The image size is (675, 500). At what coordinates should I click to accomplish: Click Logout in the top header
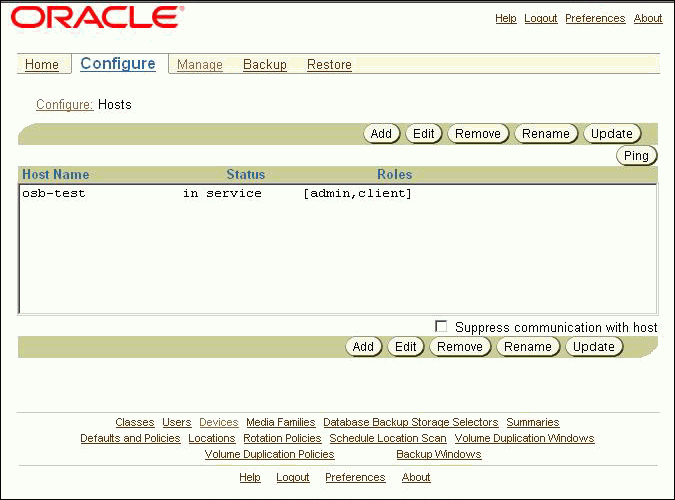point(541,19)
